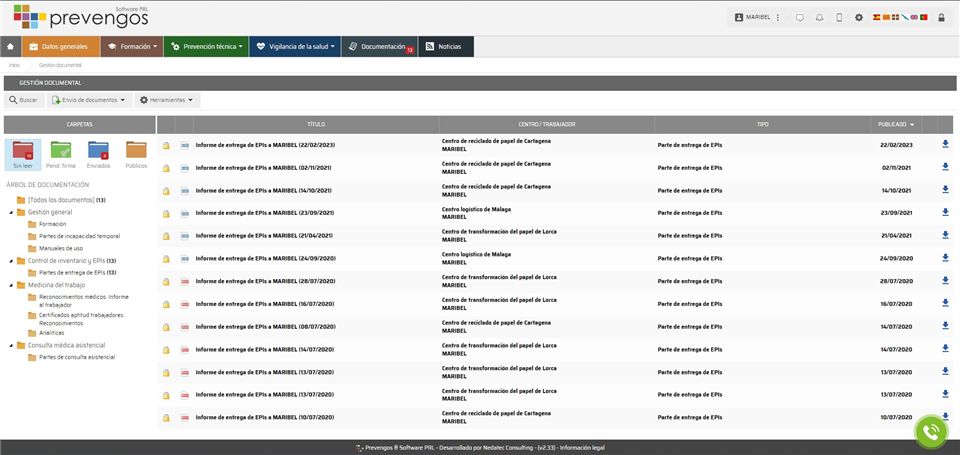Open the Prevención técnica menu

coord(205,47)
